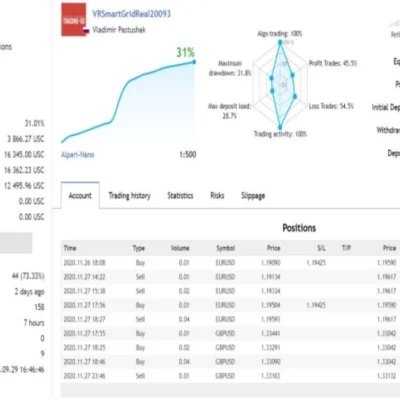Select the 2020.11.27 17:56 position time
The image size is (400, 400).
pos(84,305)
